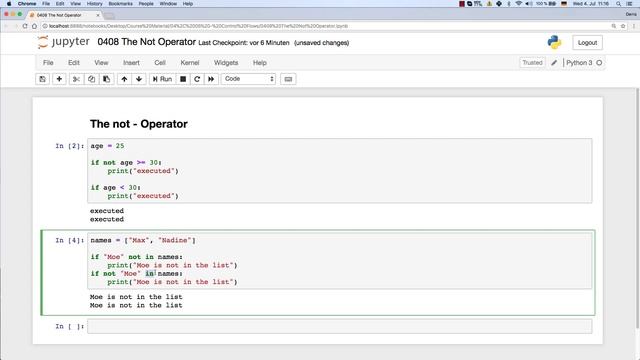Open Spotlight search magnifier icon
The height and width of the screenshot is (360, 640).
(618, 4)
